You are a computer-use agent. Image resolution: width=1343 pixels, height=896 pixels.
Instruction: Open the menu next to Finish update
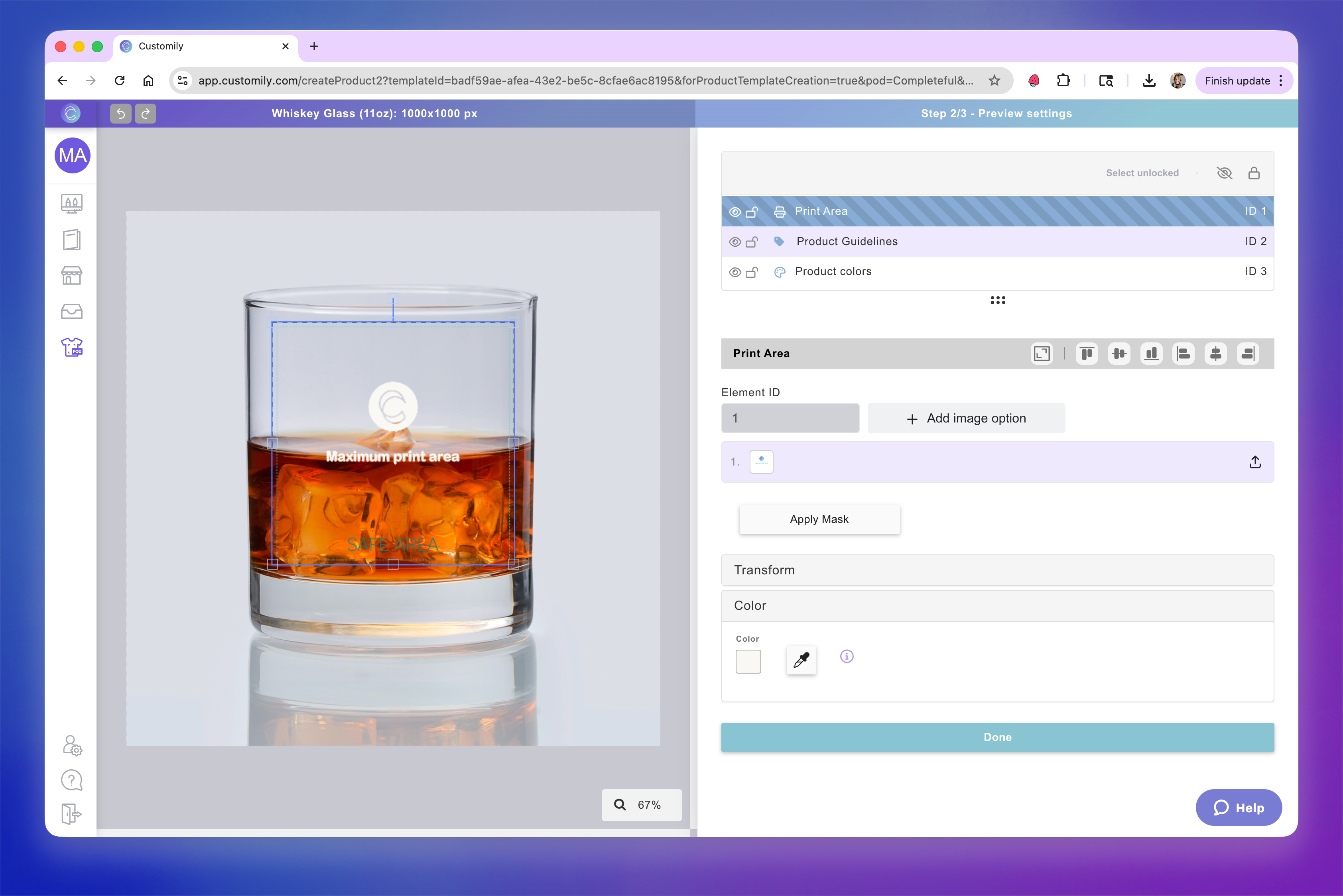click(1281, 81)
